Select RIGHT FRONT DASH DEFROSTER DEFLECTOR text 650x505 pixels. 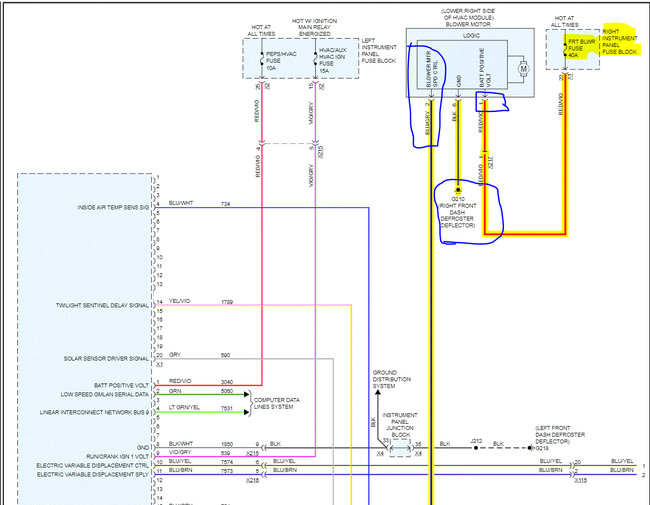[x=457, y=216]
